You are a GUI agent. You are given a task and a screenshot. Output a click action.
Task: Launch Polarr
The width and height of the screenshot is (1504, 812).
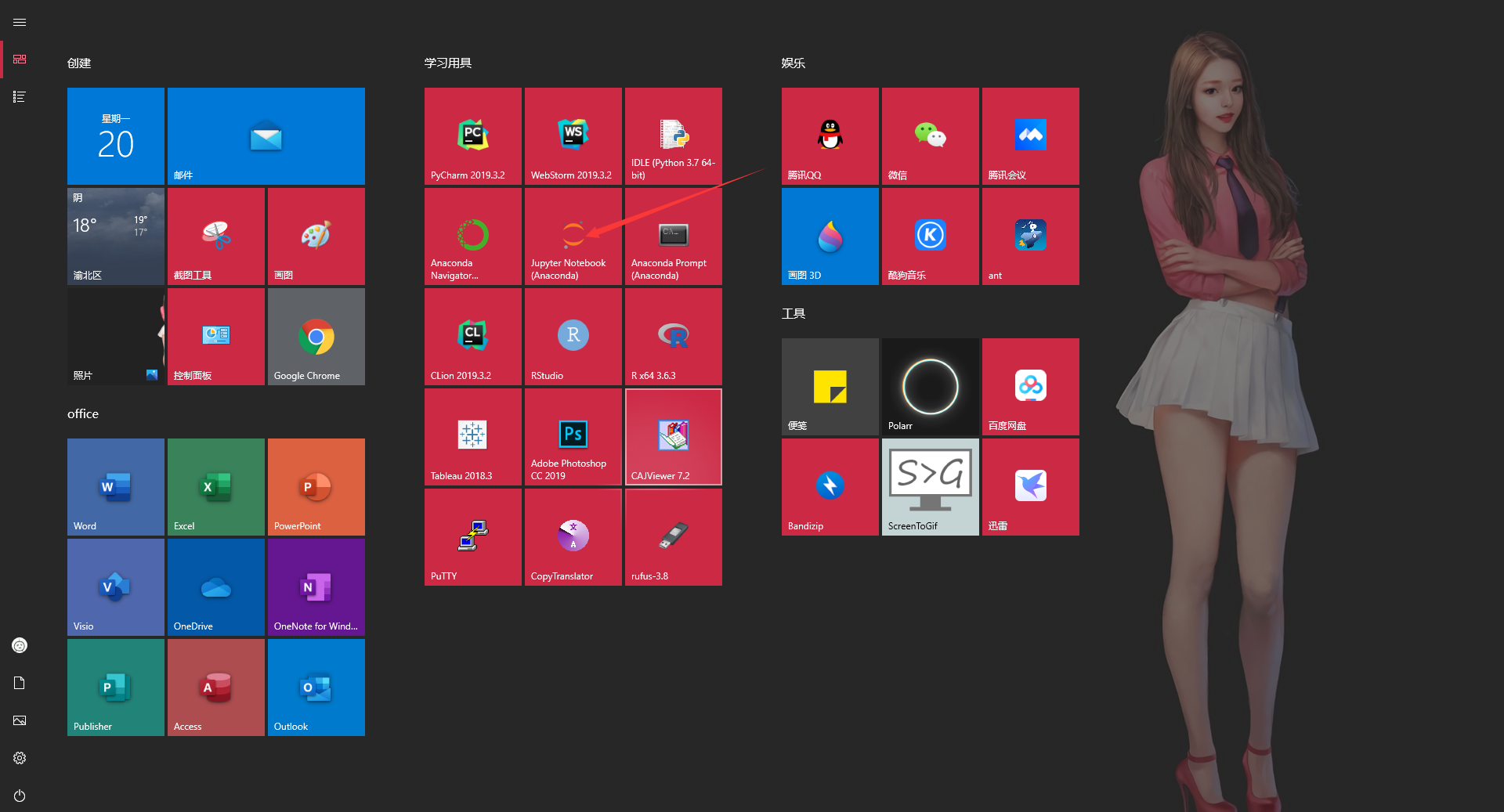pyautogui.click(x=931, y=387)
